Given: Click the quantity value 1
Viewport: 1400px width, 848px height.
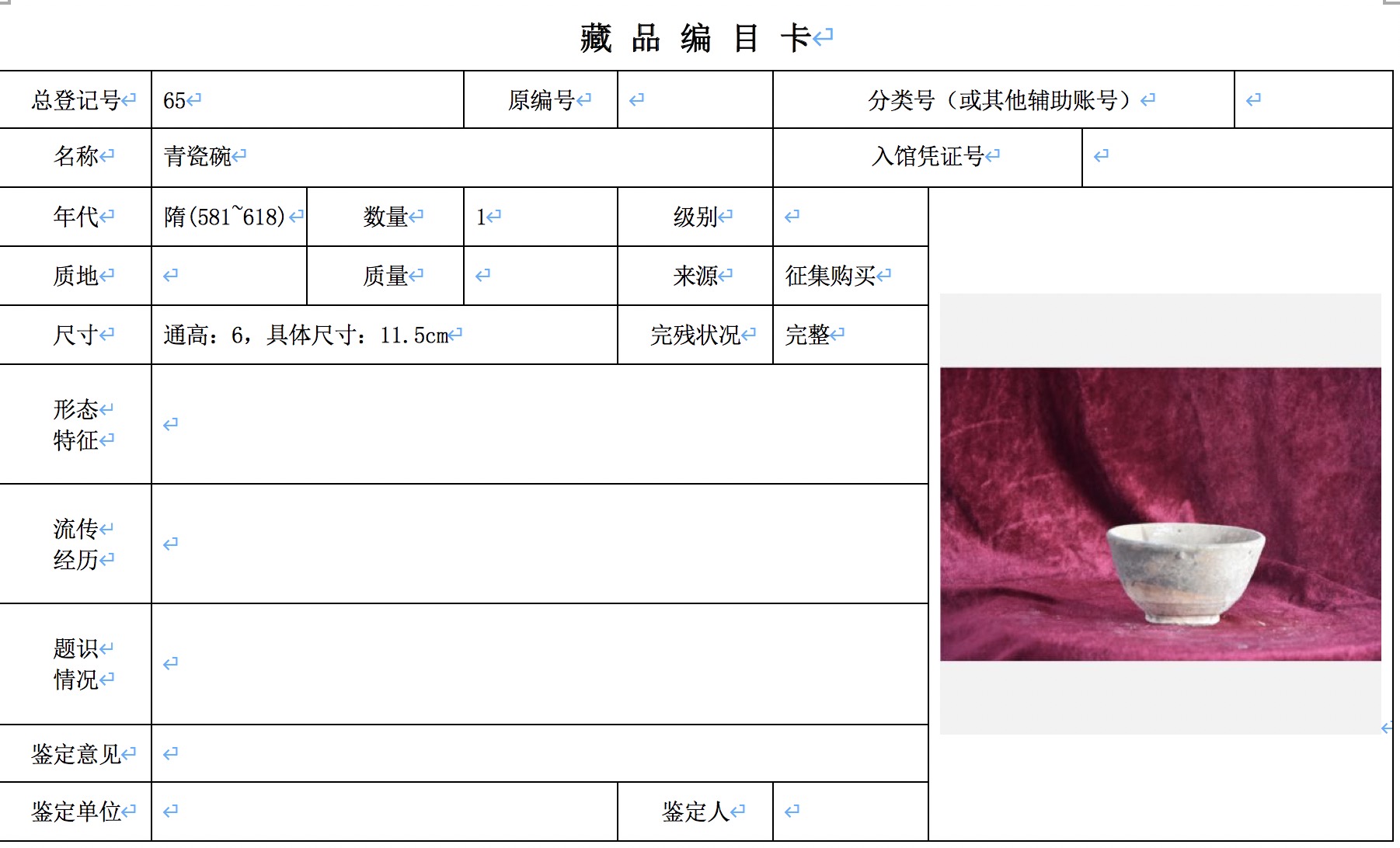Looking at the screenshot, I should (x=481, y=217).
